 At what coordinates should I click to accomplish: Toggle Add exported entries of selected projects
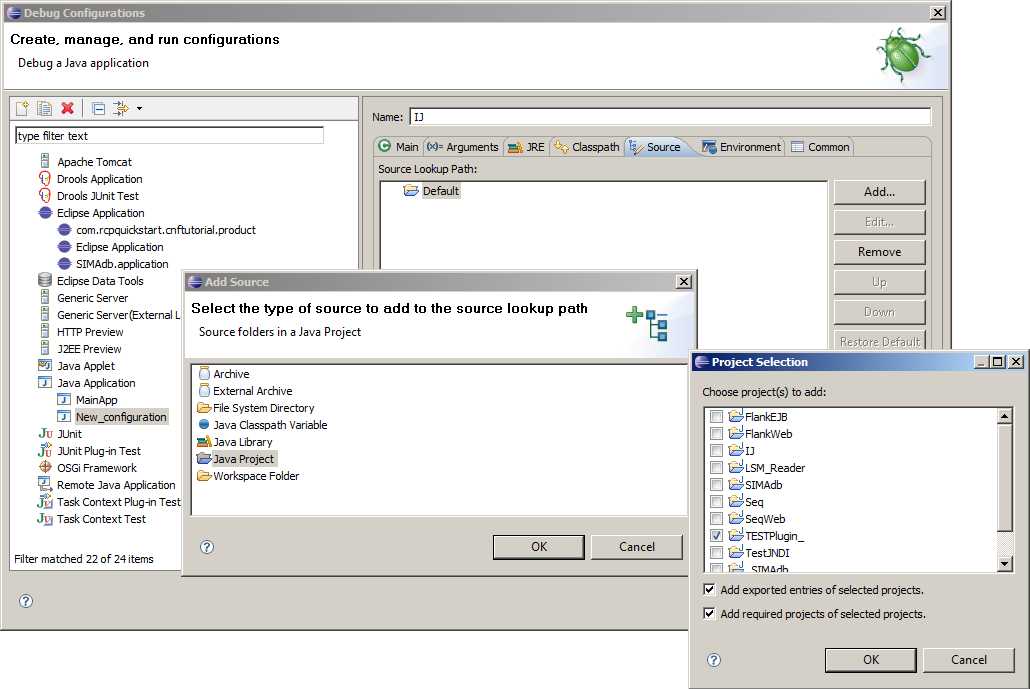pyautogui.click(x=709, y=589)
